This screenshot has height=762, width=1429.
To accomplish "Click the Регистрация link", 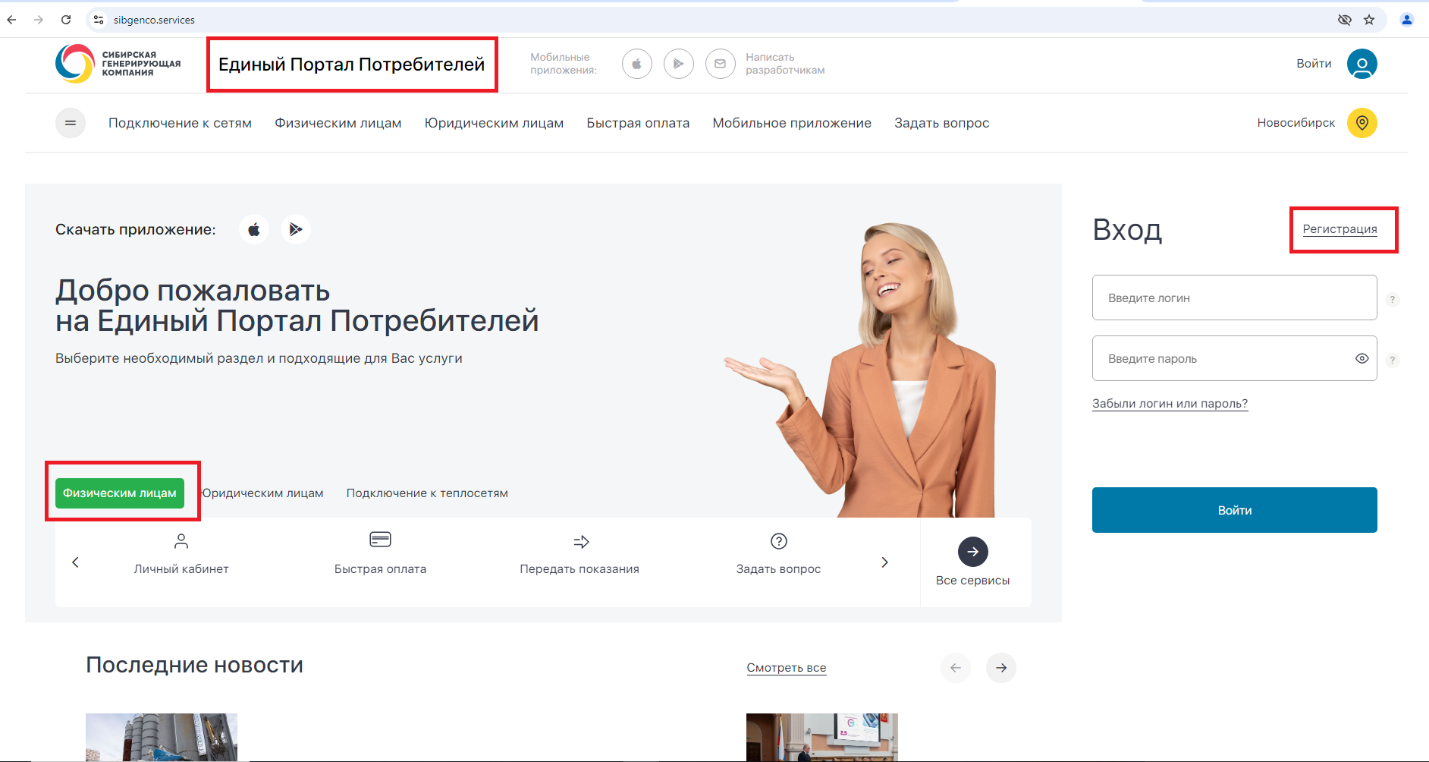I will point(1339,229).
